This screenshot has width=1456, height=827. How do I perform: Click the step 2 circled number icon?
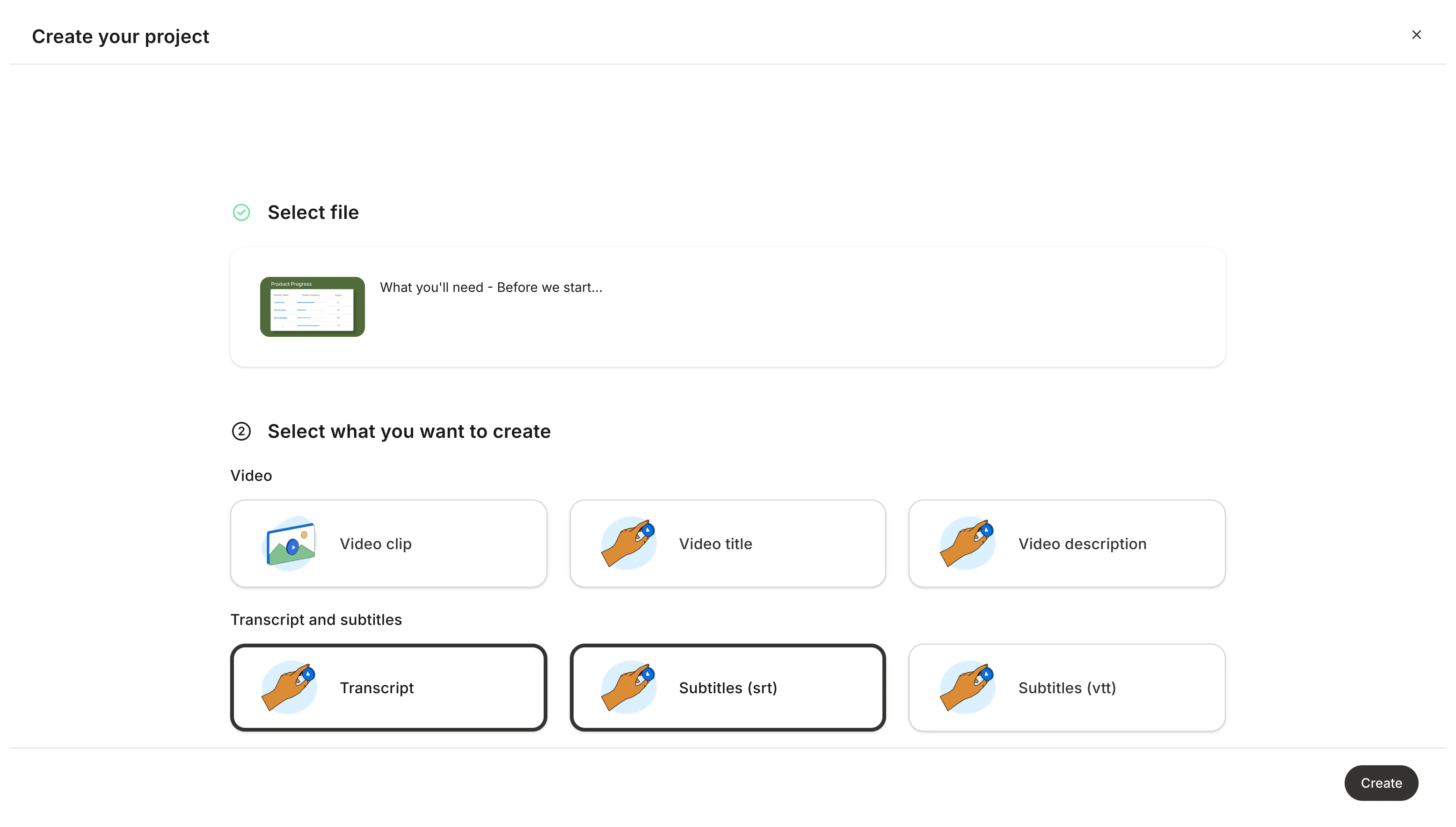[241, 431]
